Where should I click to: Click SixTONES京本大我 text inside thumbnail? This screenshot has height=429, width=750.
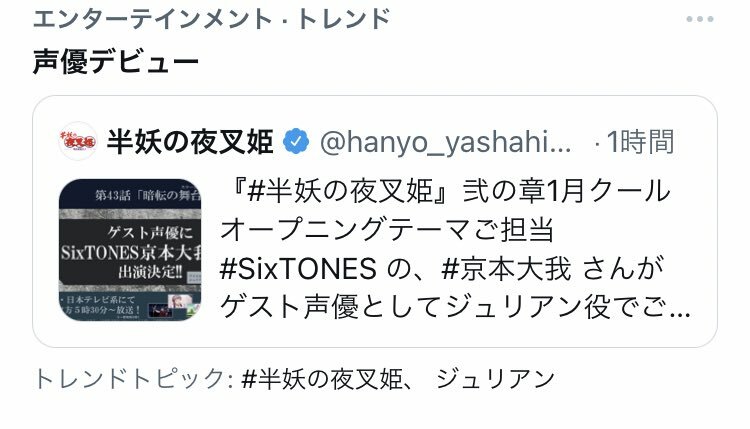tap(131, 253)
